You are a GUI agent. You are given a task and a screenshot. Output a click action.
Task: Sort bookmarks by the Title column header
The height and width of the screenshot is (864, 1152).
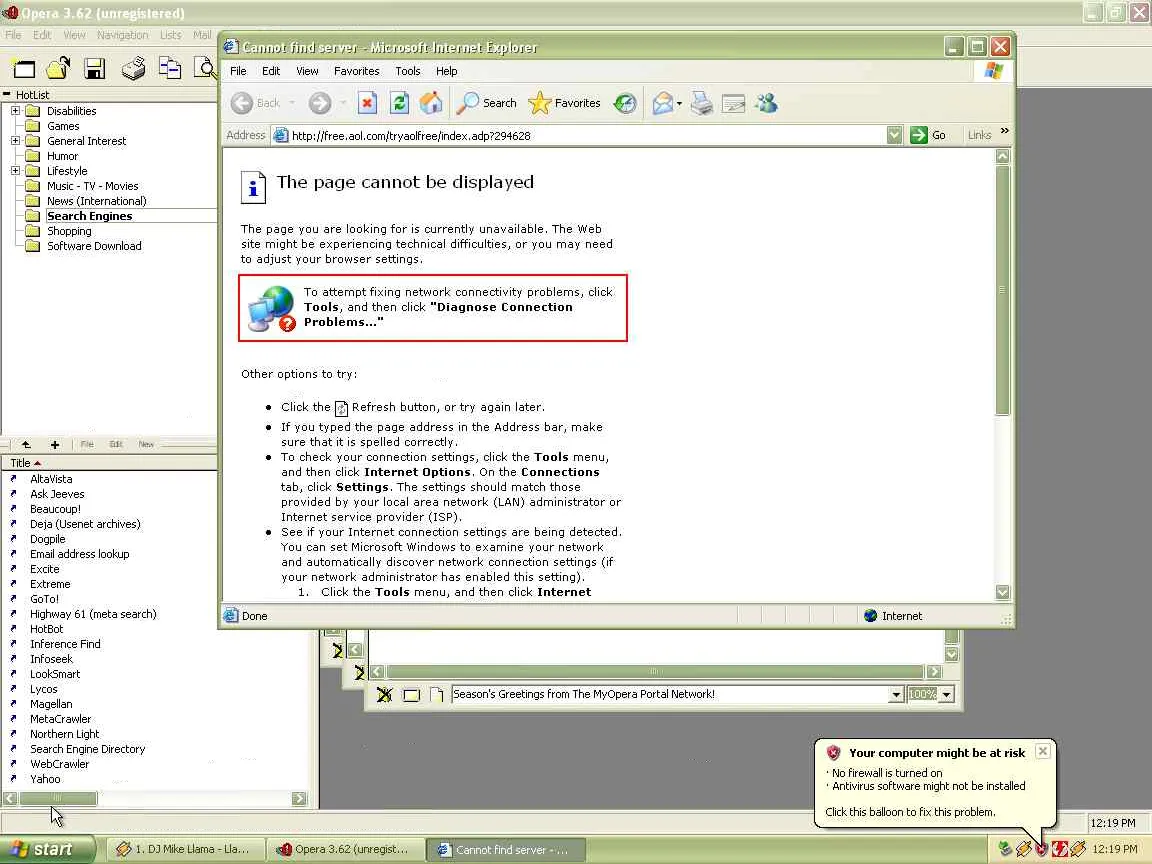pos(109,463)
